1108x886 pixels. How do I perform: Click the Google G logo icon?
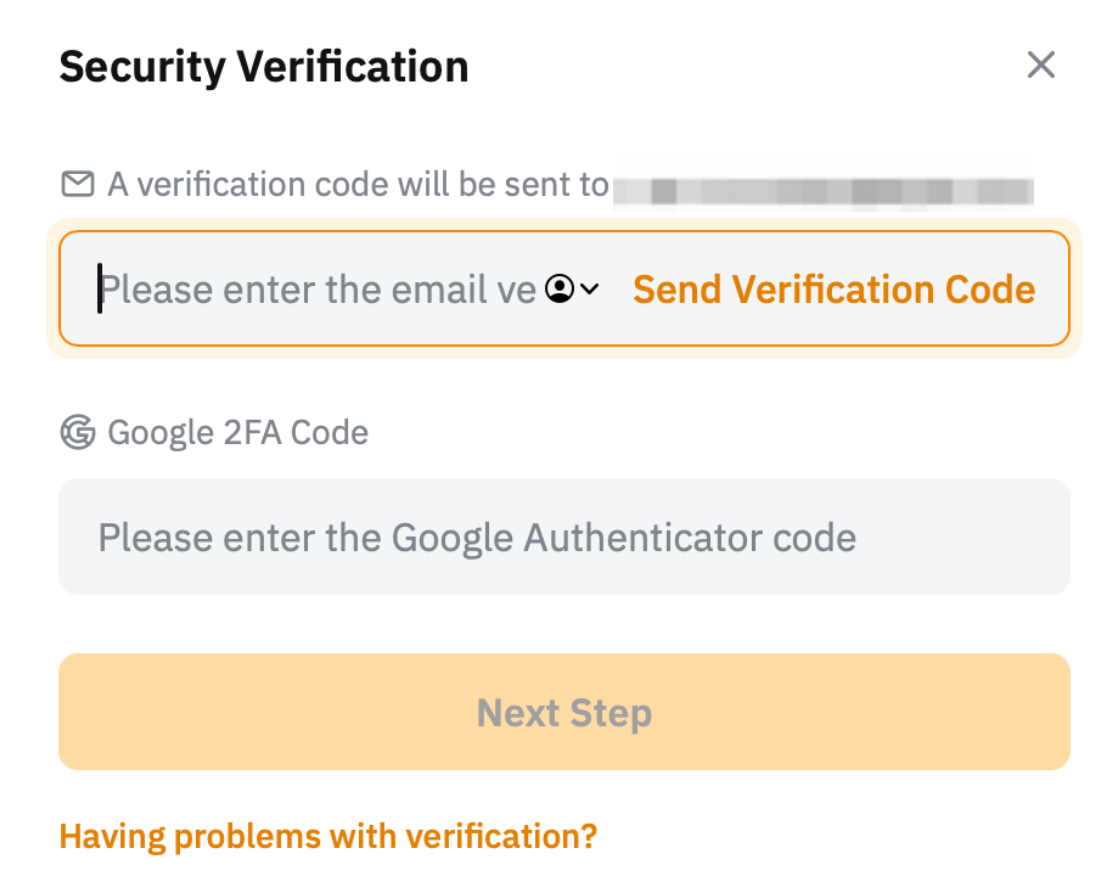[78, 433]
